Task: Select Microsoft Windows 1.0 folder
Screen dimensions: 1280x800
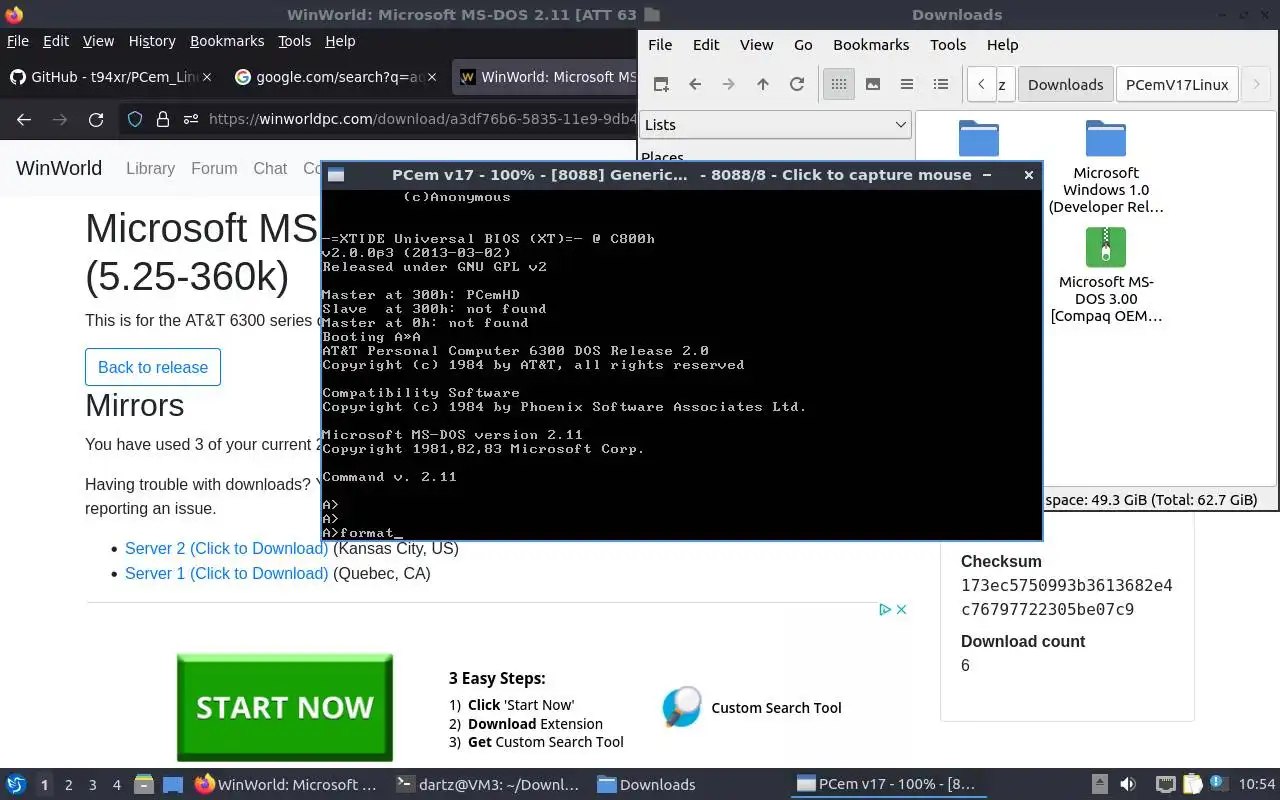Action: click(1106, 167)
